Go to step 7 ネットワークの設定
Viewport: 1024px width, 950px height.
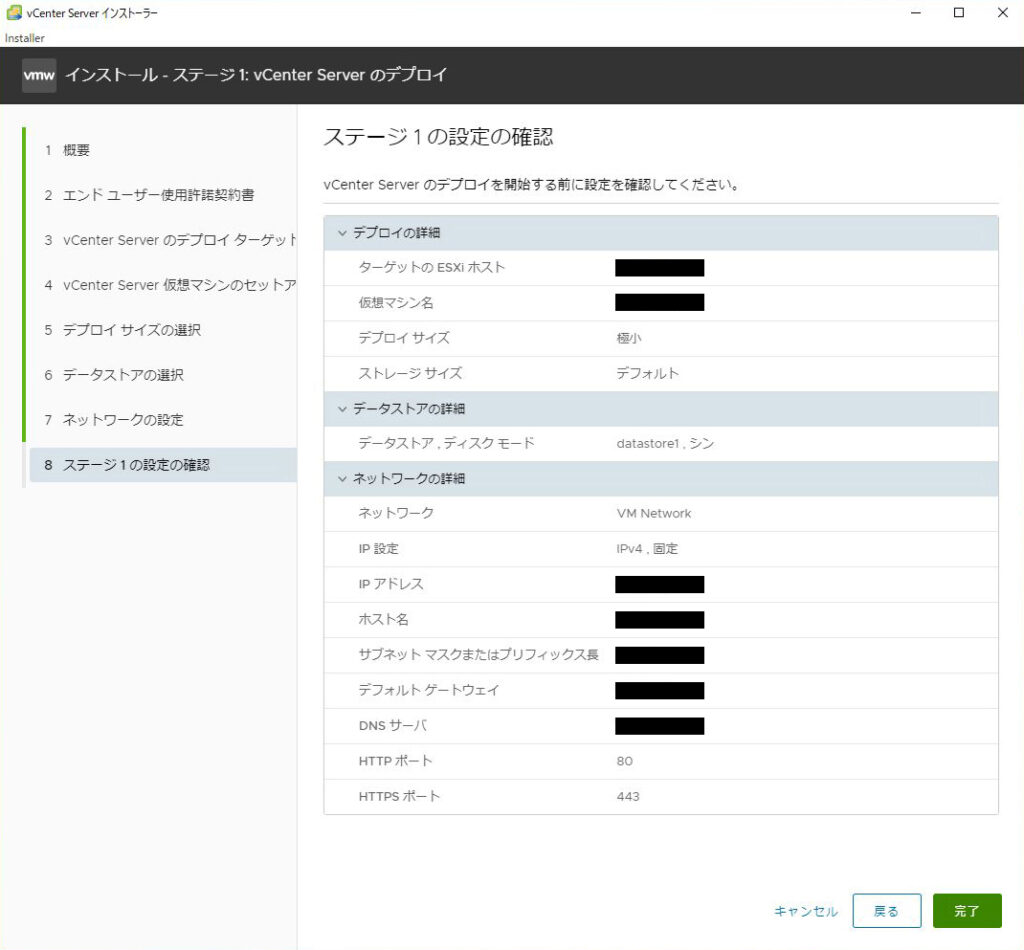[114, 420]
